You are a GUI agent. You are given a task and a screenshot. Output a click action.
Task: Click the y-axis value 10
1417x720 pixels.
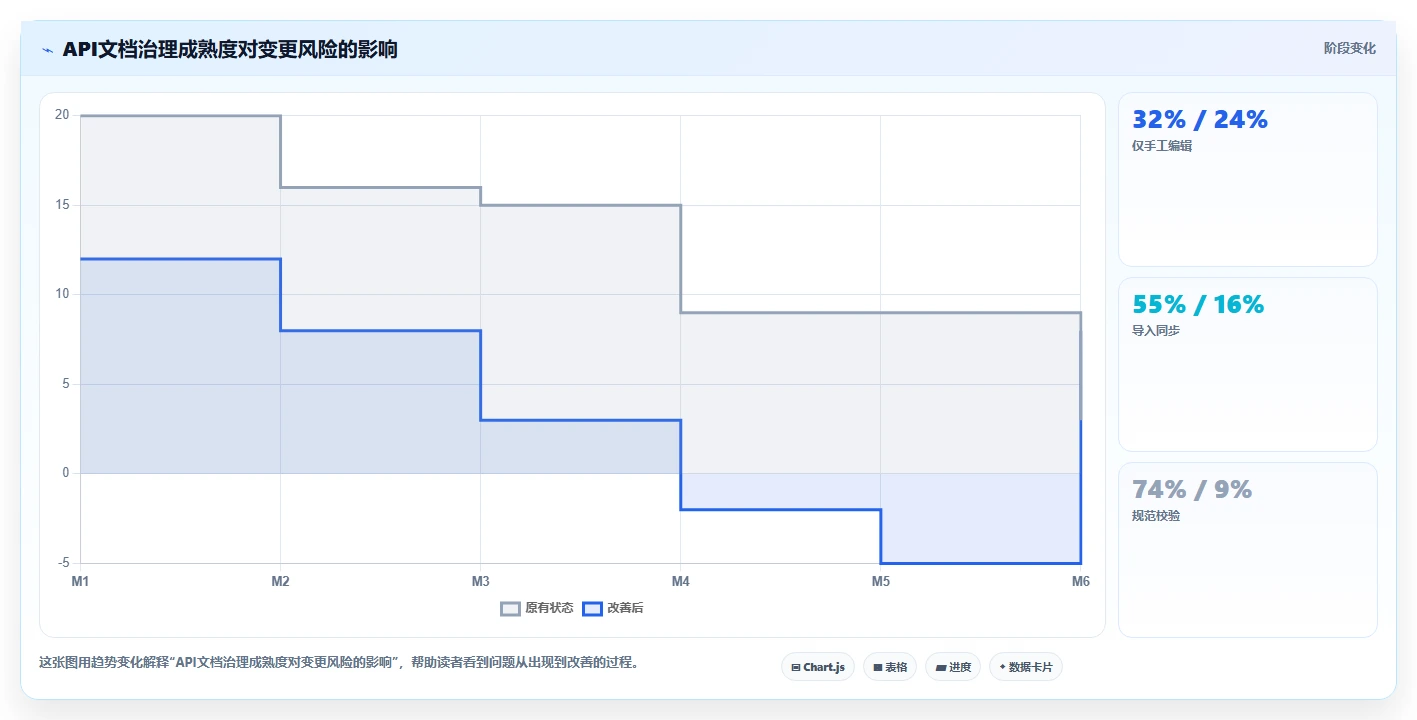(62, 294)
